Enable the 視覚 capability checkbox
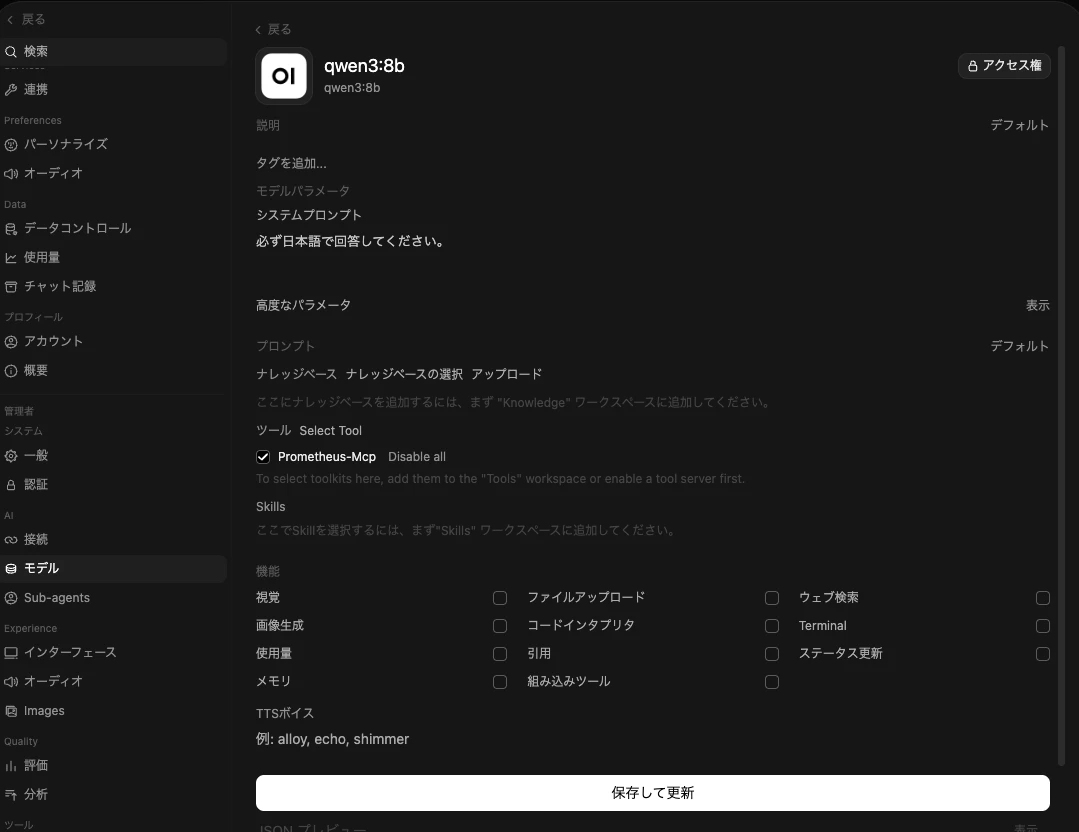 point(500,598)
